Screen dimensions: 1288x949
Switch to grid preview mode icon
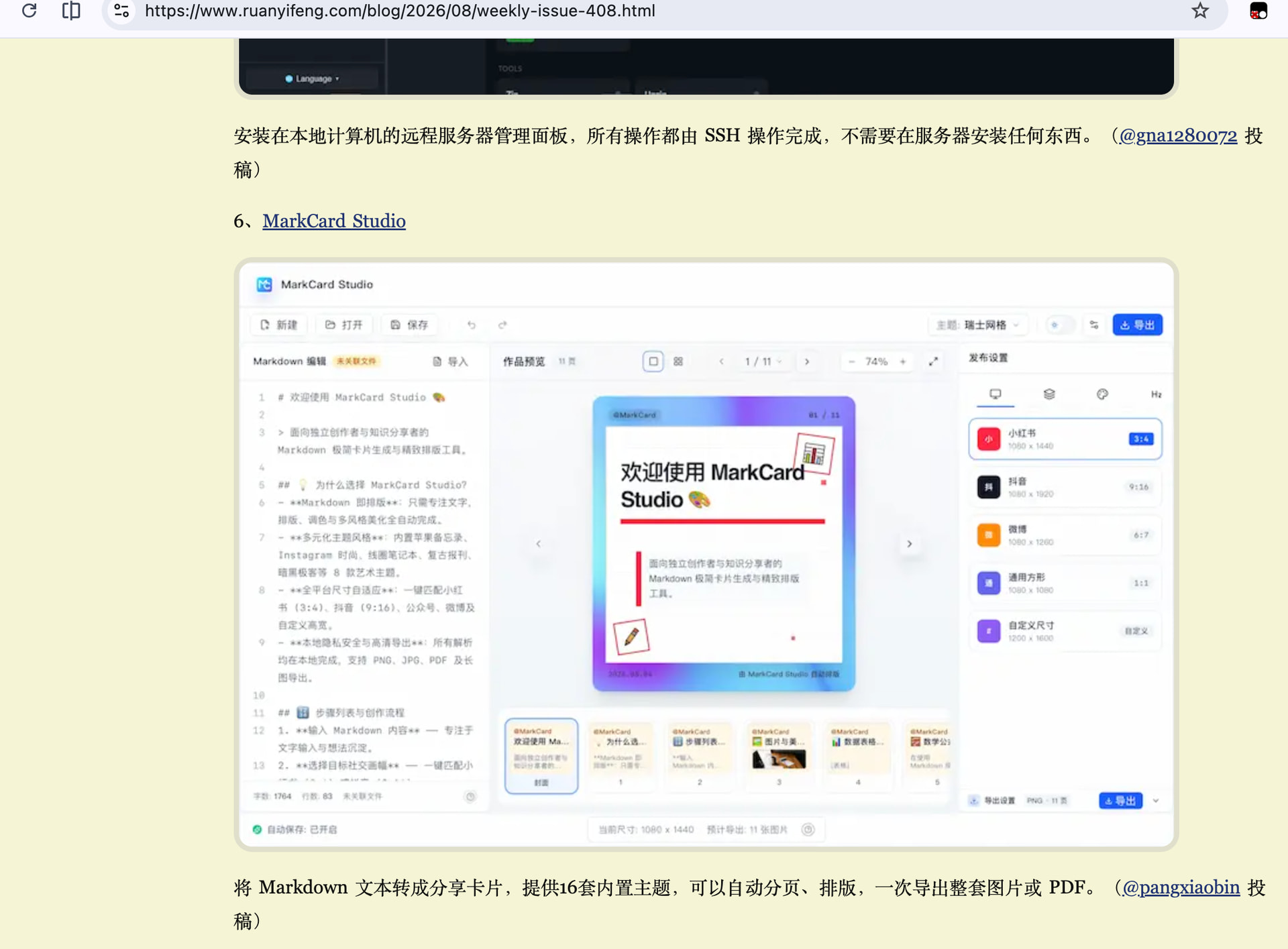click(678, 361)
